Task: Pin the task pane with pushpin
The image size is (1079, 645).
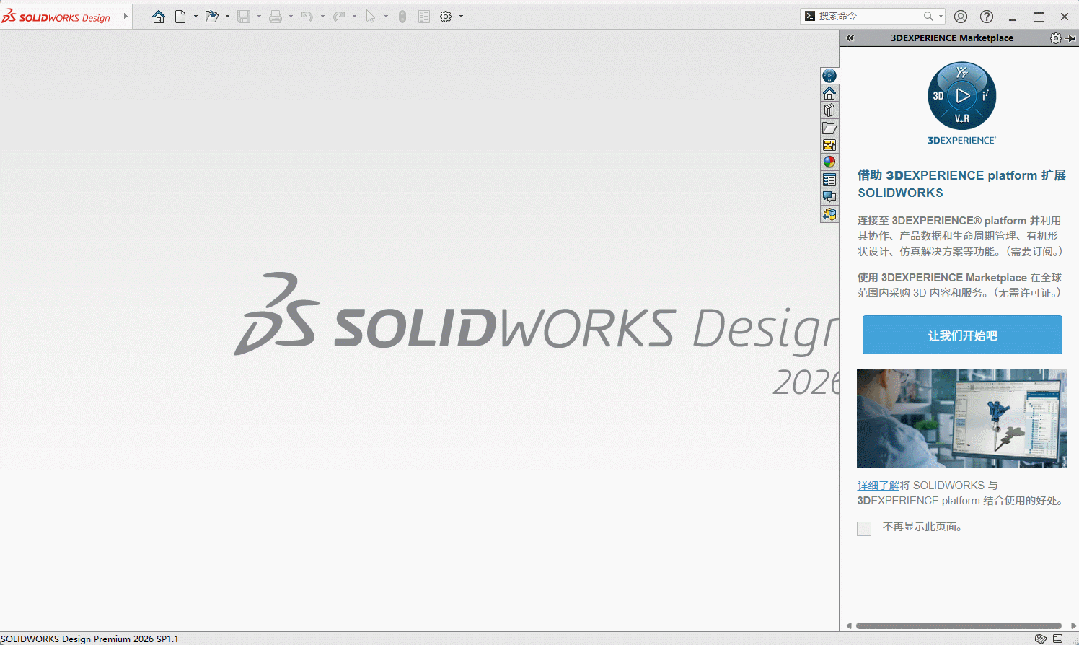Action: point(1070,38)
